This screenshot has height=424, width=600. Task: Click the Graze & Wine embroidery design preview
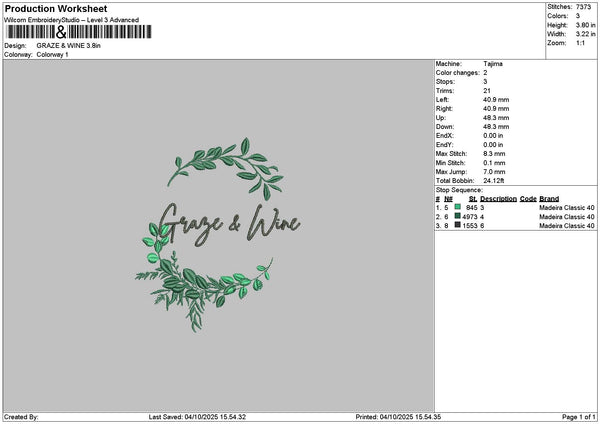[217, 235]
